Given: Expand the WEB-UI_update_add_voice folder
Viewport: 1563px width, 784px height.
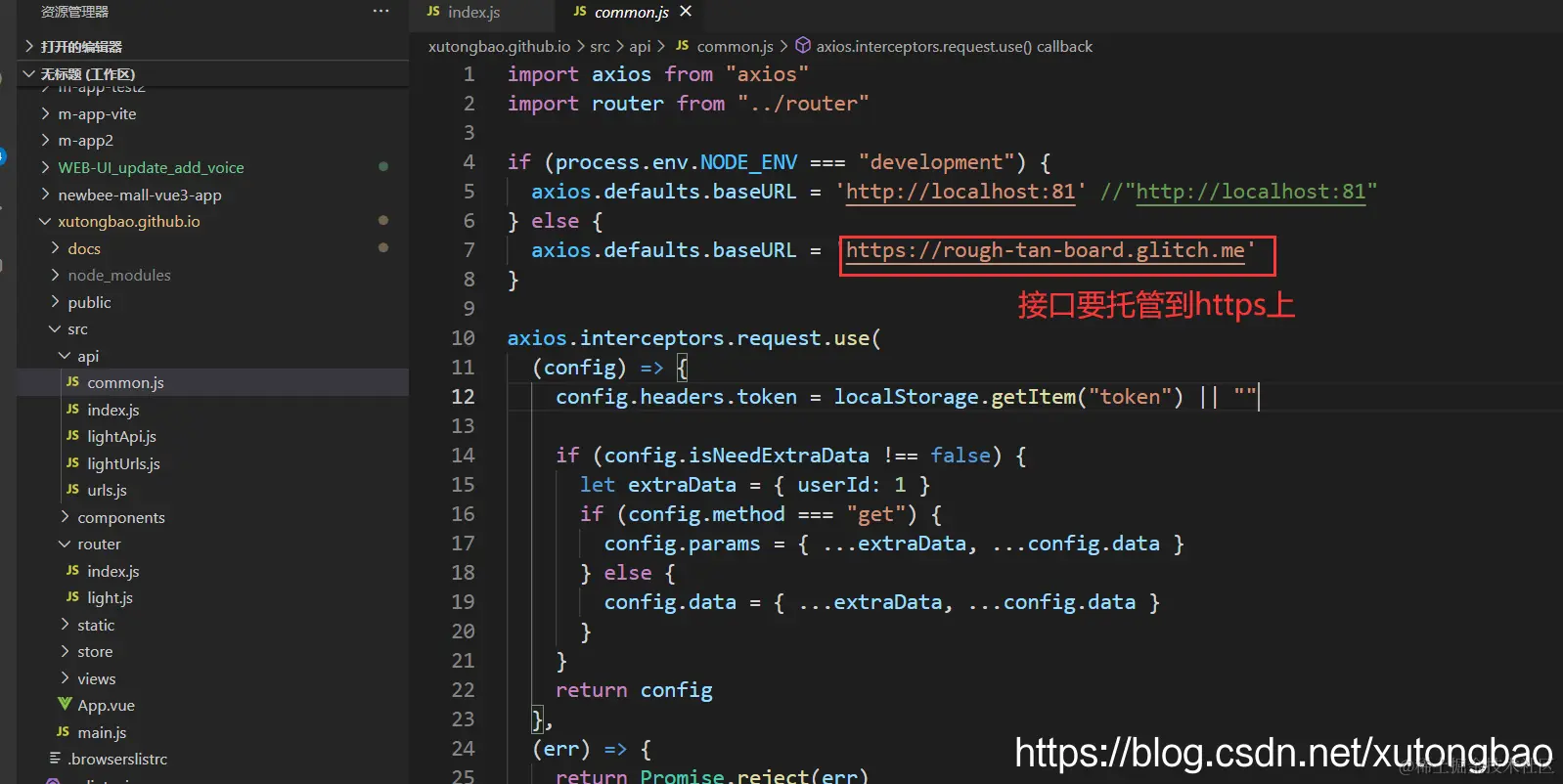Looking at the screenshot, I should [151, 168].
